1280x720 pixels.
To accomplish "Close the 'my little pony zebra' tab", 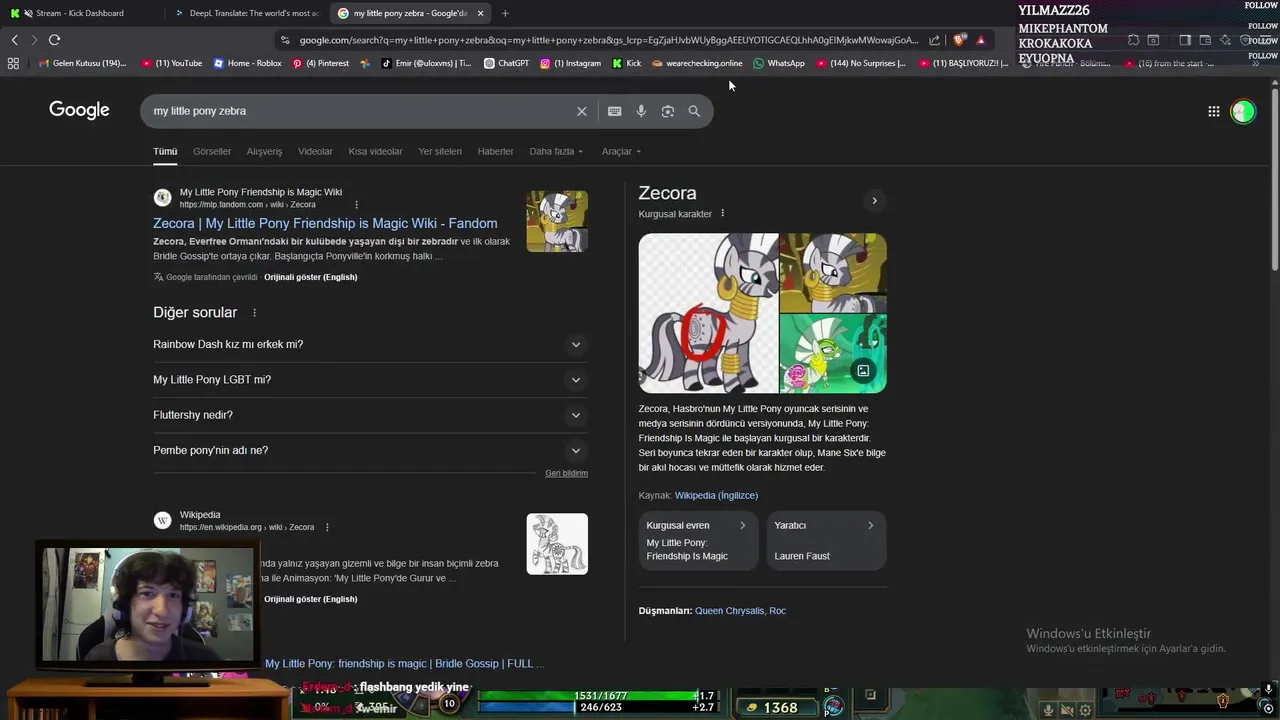I will (480, 13).
